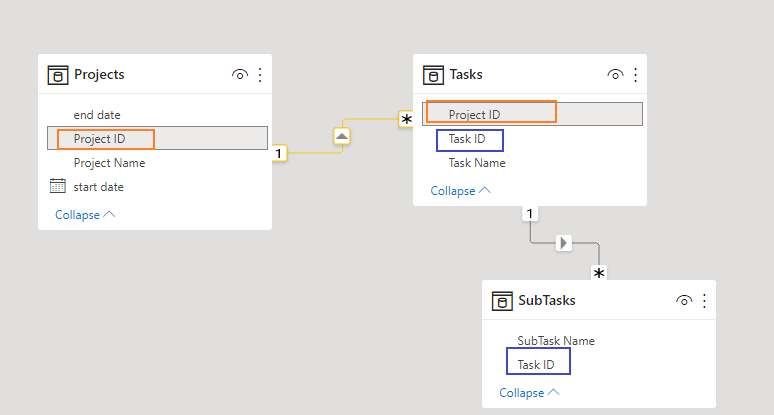Image resolution: width=774 pixels, height=415 pixels.
Task: Click the Projects table title
Action: tap(99, 75)
